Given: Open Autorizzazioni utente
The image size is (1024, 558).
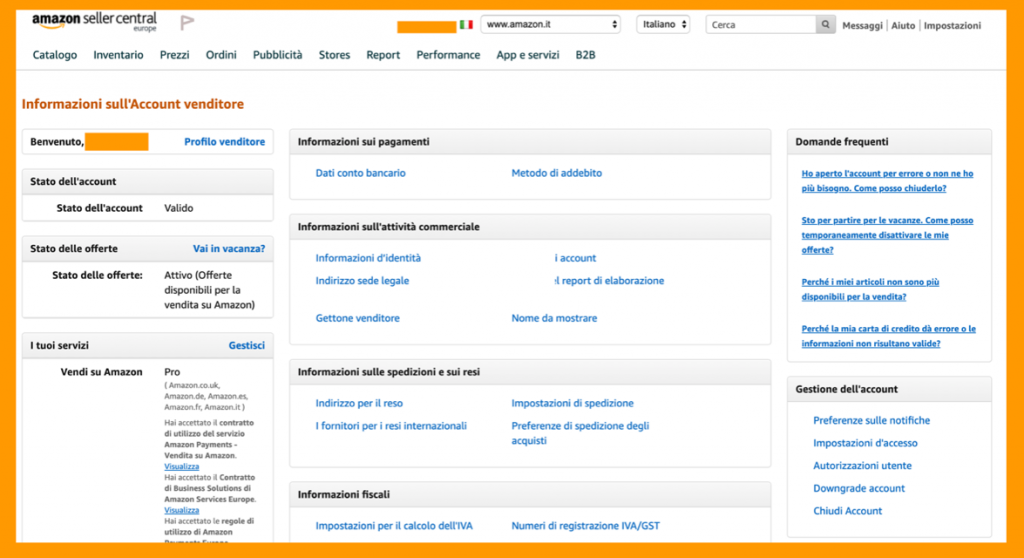Looking at the screenshot, I should 863,466.
